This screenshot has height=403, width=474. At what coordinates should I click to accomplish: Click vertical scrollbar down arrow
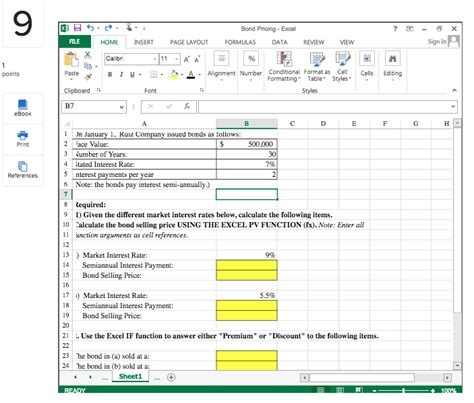tap(457, 366)
